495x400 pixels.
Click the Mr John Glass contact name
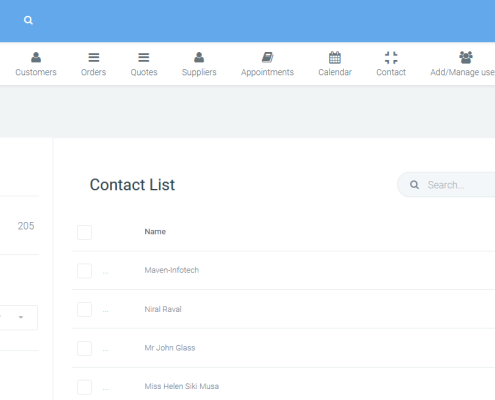pos(170,348)
